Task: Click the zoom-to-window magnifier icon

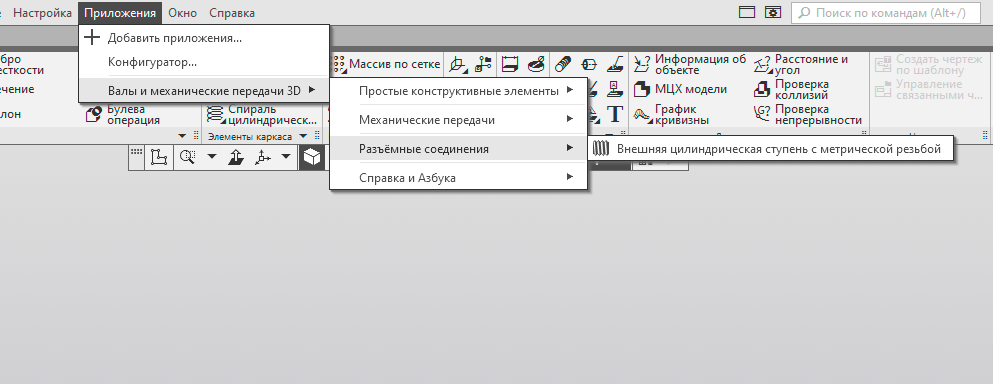Action: 187,157
